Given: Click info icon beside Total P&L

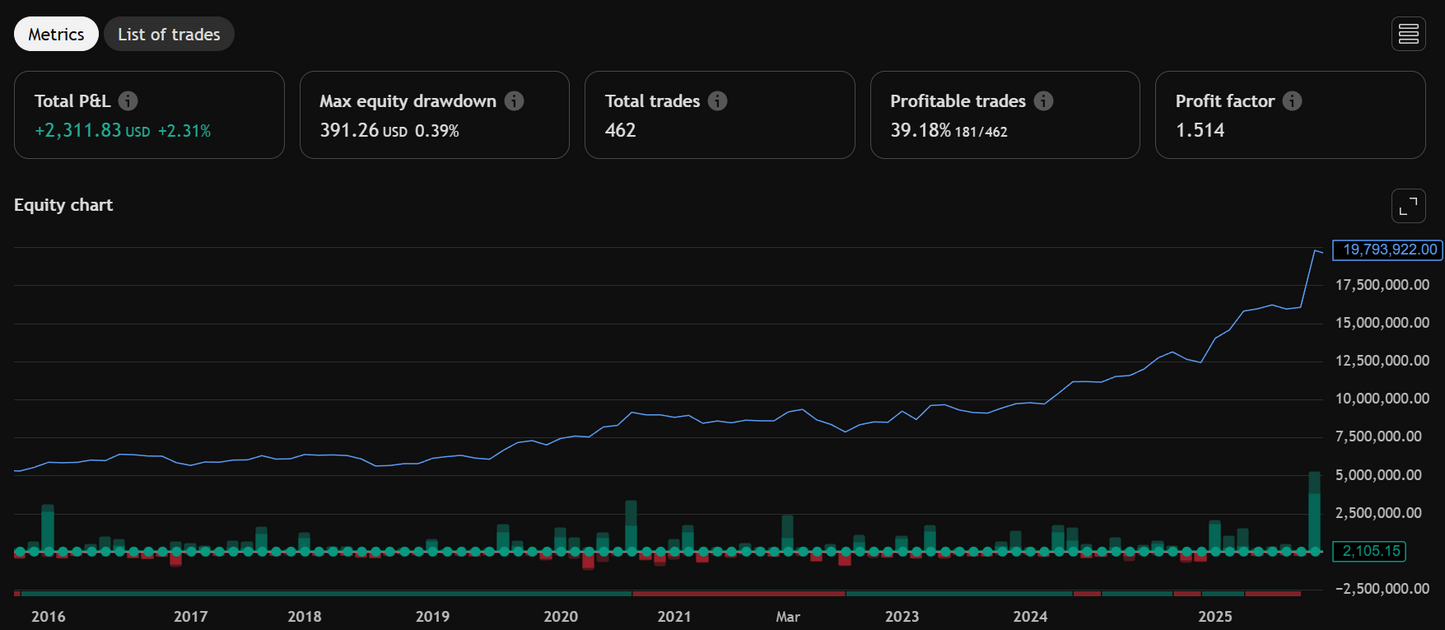Looking at the screenshot, I should 128,101.
